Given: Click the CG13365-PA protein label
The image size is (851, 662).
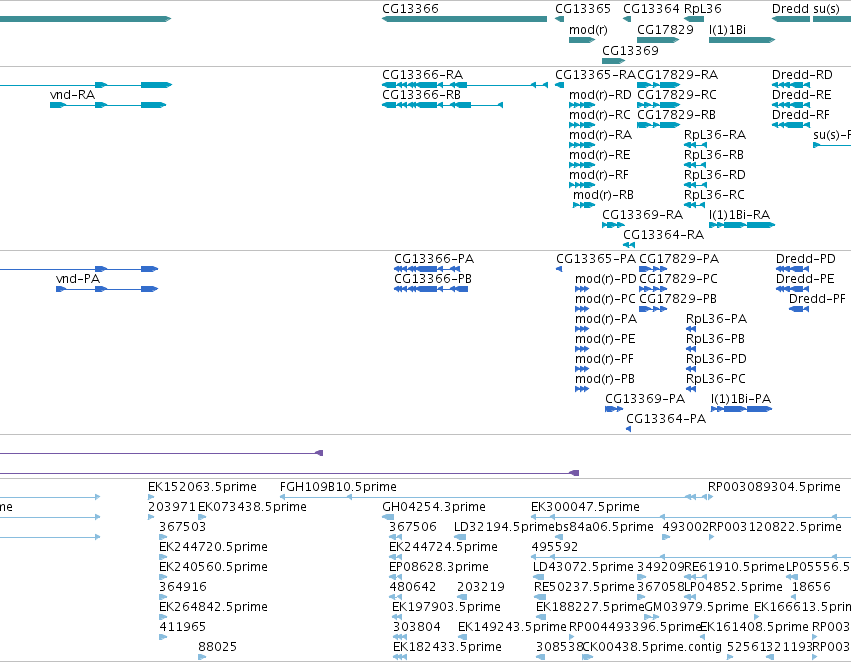Looking at the screenshot, I should [x=596, y=259].
